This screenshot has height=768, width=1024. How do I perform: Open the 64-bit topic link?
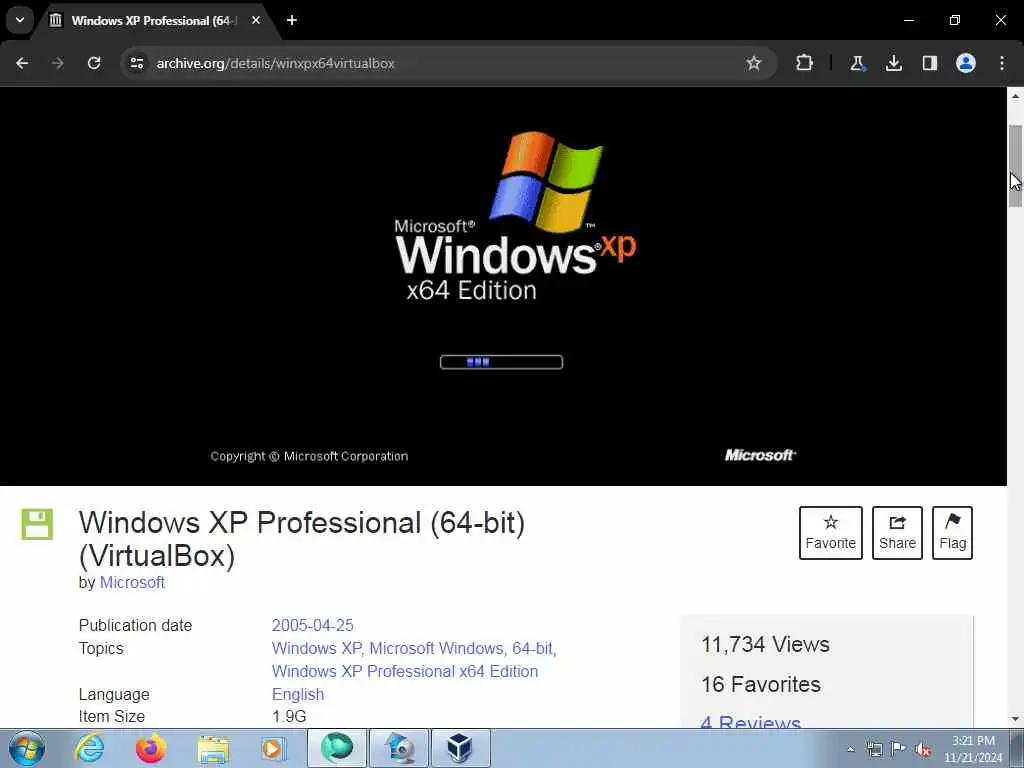tap(532, 648)
